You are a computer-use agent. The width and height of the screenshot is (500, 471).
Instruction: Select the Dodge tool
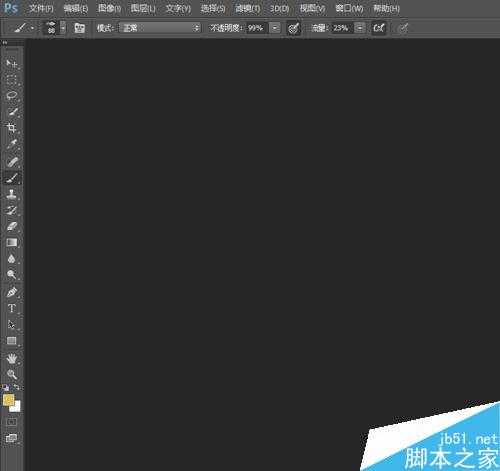pos(11,275)
